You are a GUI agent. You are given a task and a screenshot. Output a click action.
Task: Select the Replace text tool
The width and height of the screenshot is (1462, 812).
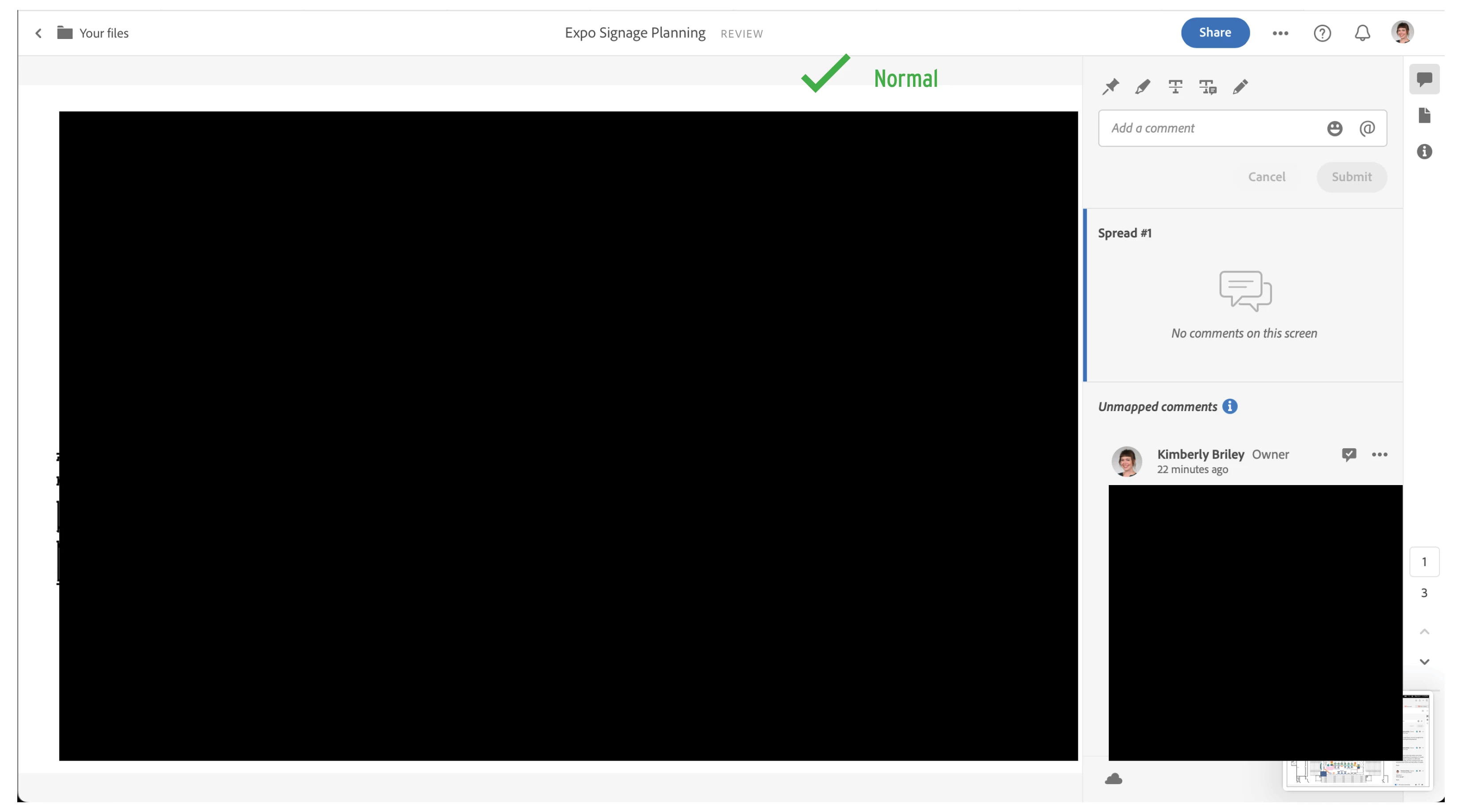tap(1207, 87)
